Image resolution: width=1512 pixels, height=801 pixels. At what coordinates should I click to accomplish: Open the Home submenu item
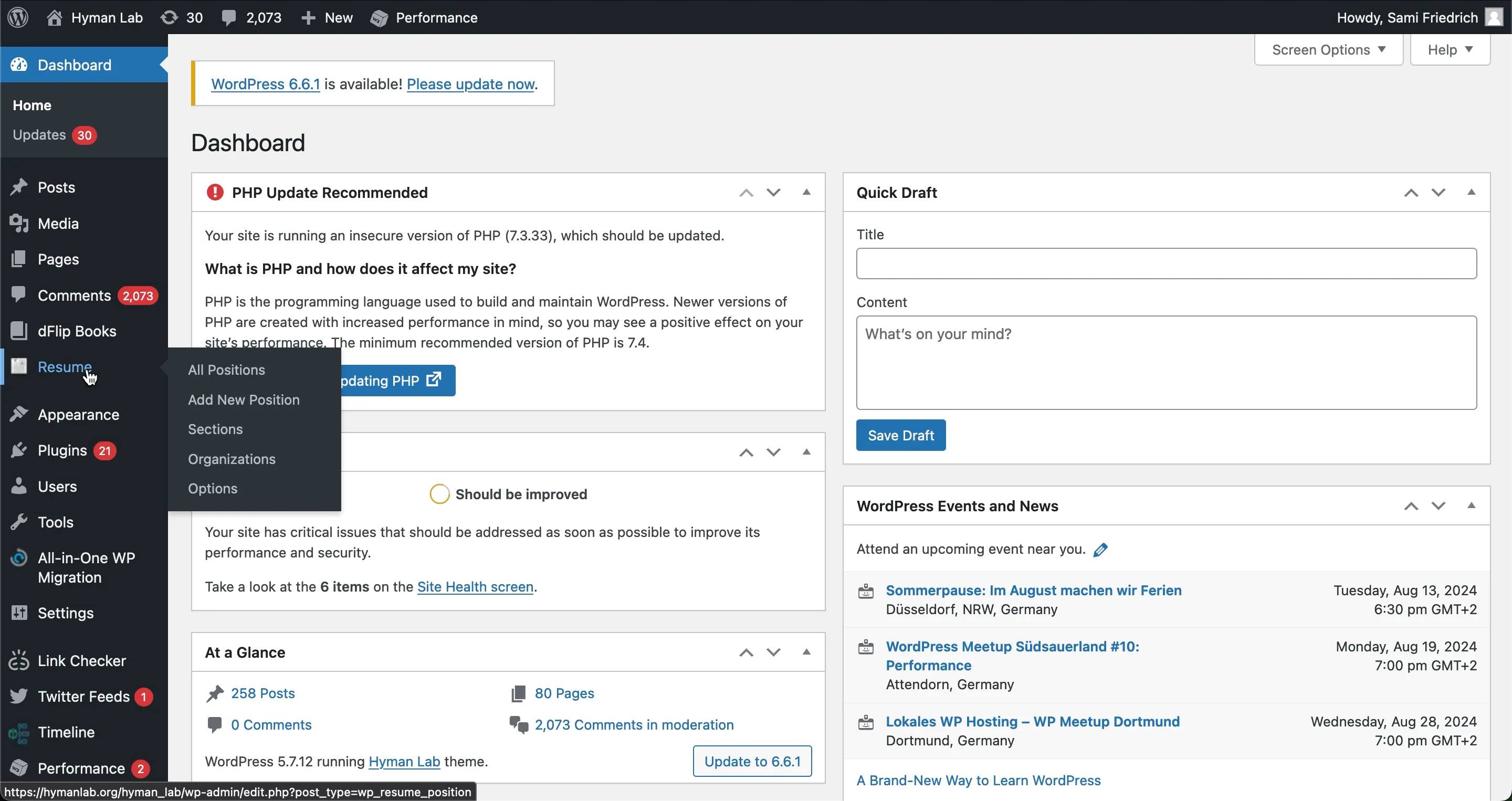coord(32,105)
